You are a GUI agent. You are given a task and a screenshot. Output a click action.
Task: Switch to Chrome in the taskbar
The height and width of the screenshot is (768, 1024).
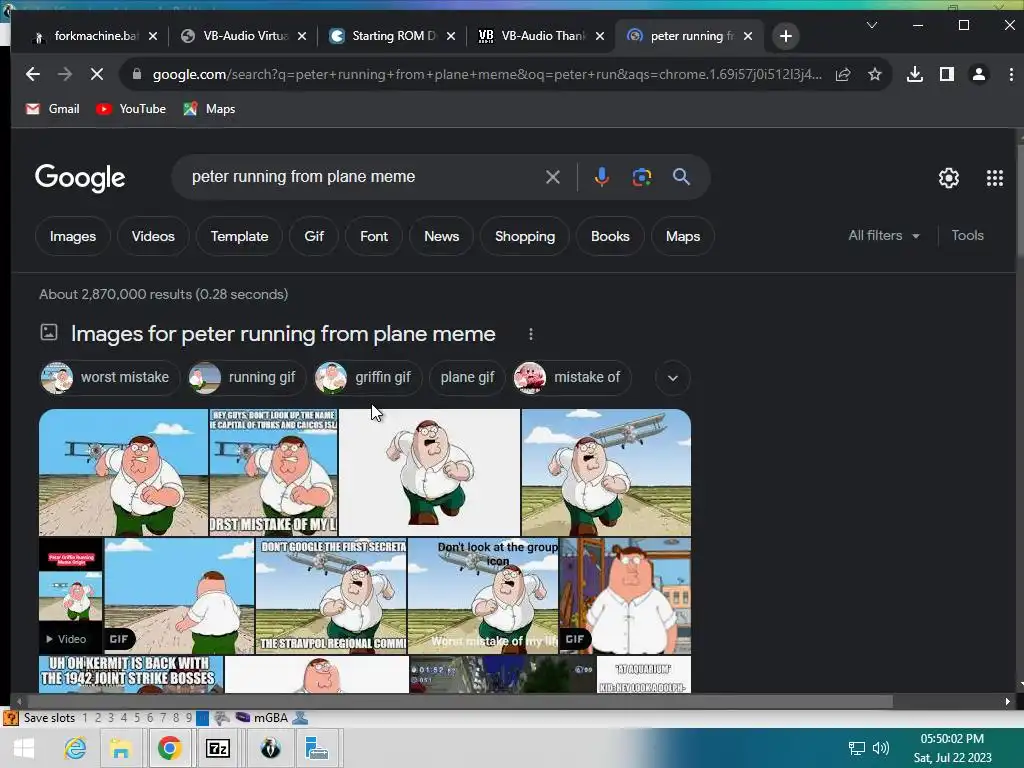169,748
